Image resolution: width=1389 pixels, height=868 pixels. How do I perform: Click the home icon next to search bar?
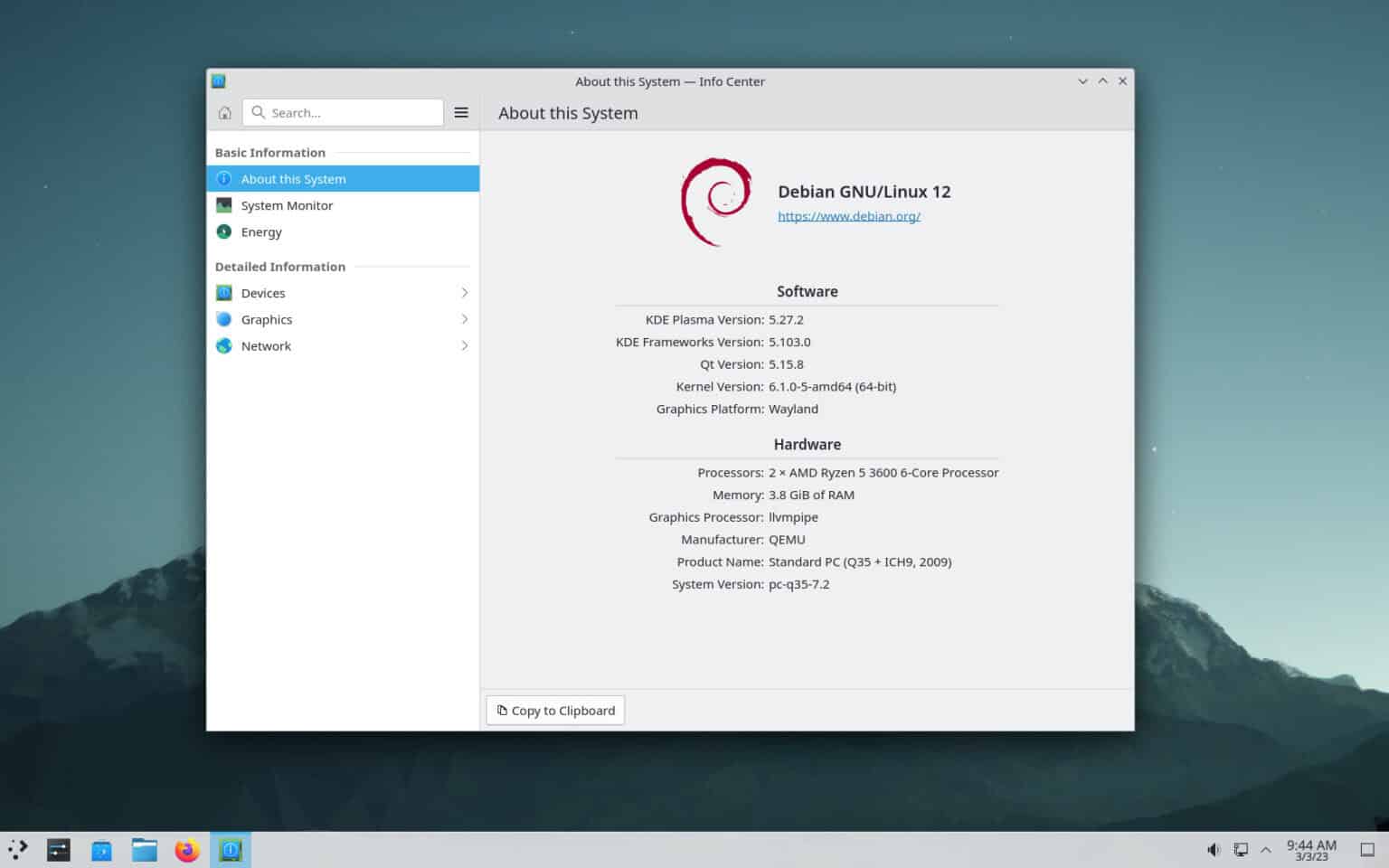point(224,112)
